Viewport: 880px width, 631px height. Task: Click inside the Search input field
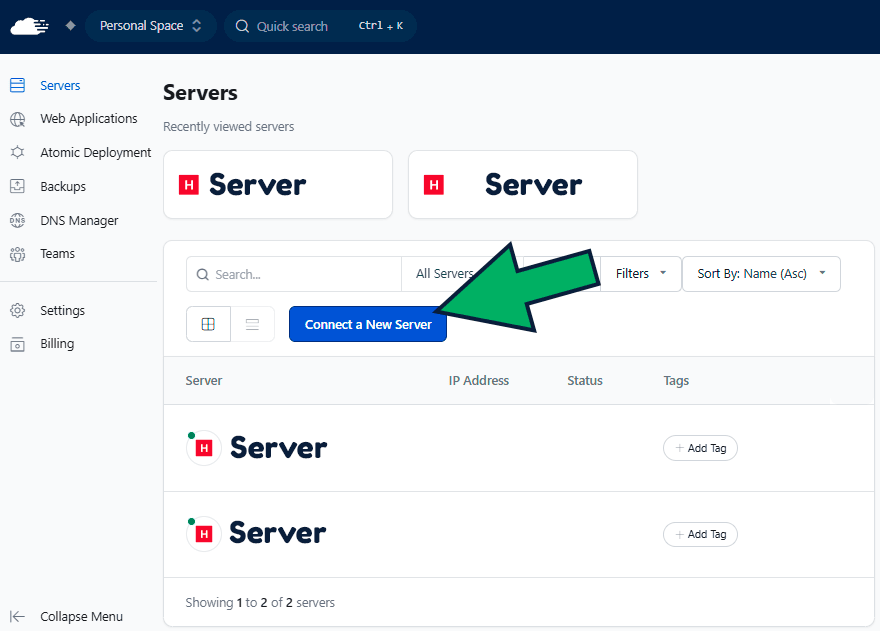pyautogui.click(x=293, y=273)
